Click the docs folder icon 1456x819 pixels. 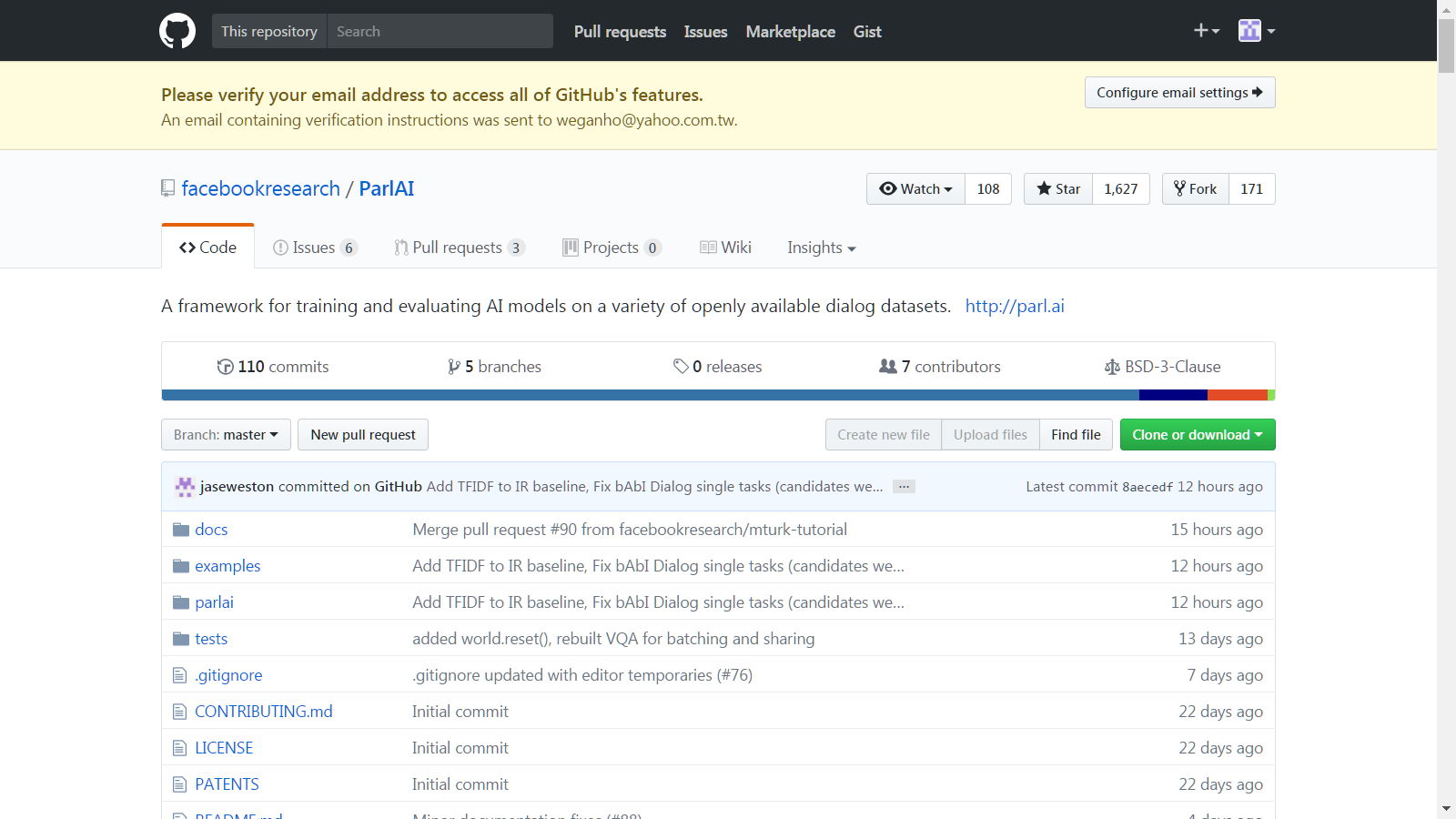pos(181,530)
